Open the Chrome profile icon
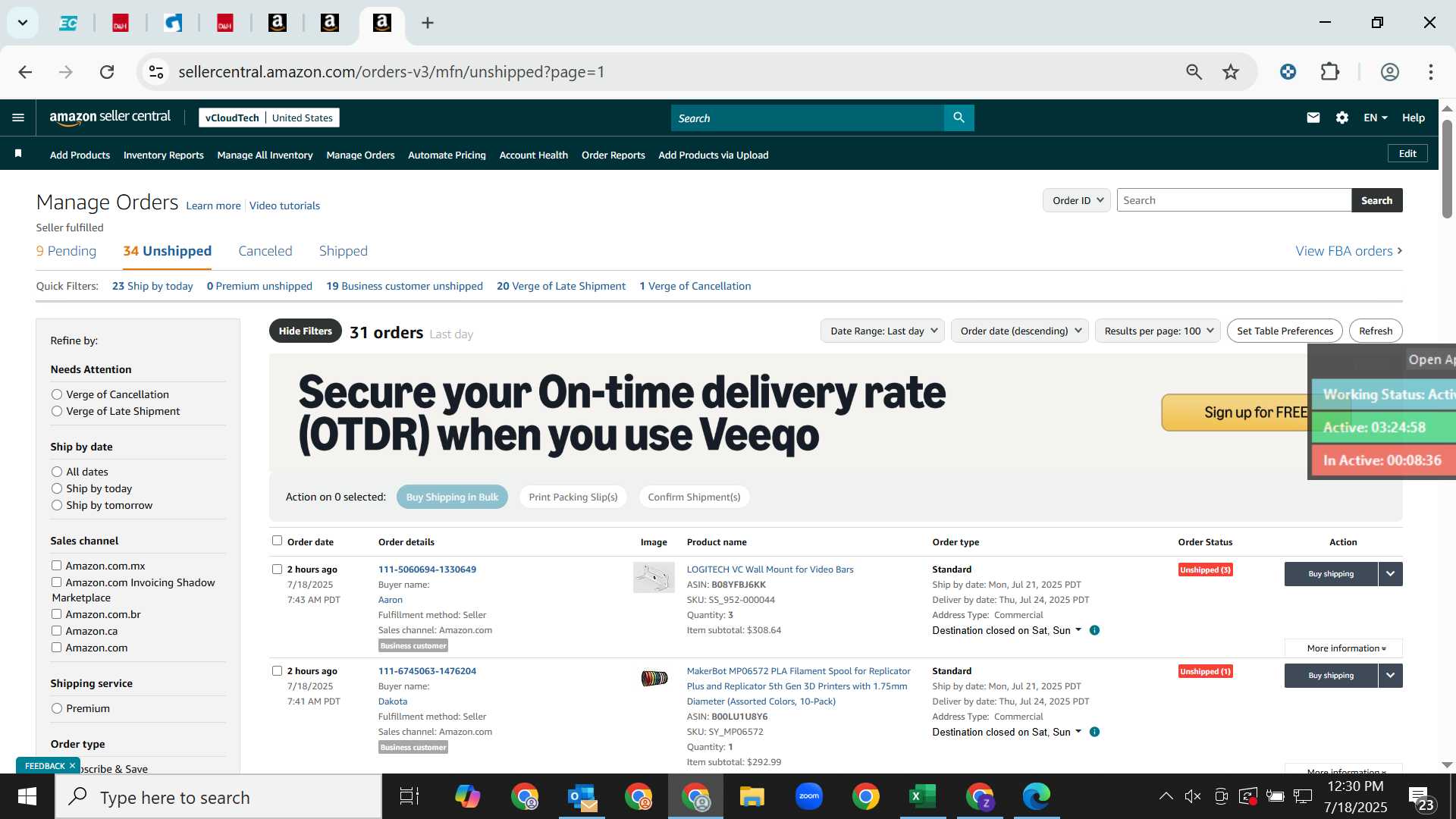The height and width of the screenshot is (819, 1456). click(x=1389, y=72)
